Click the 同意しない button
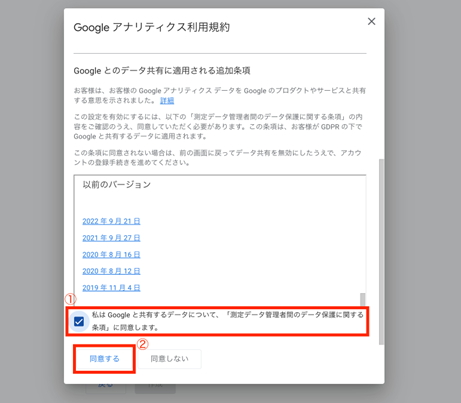Screen dimensions: 461x403 (169, 359)
